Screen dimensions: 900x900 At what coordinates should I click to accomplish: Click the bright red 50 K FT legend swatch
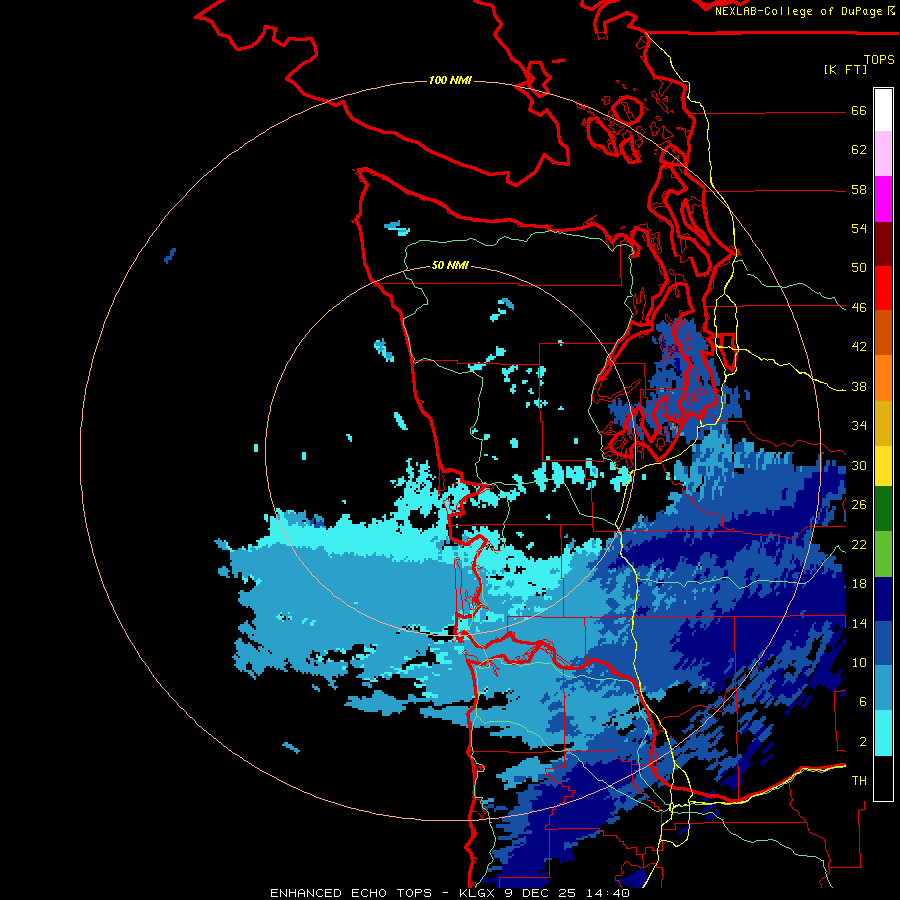pos(883,288)
